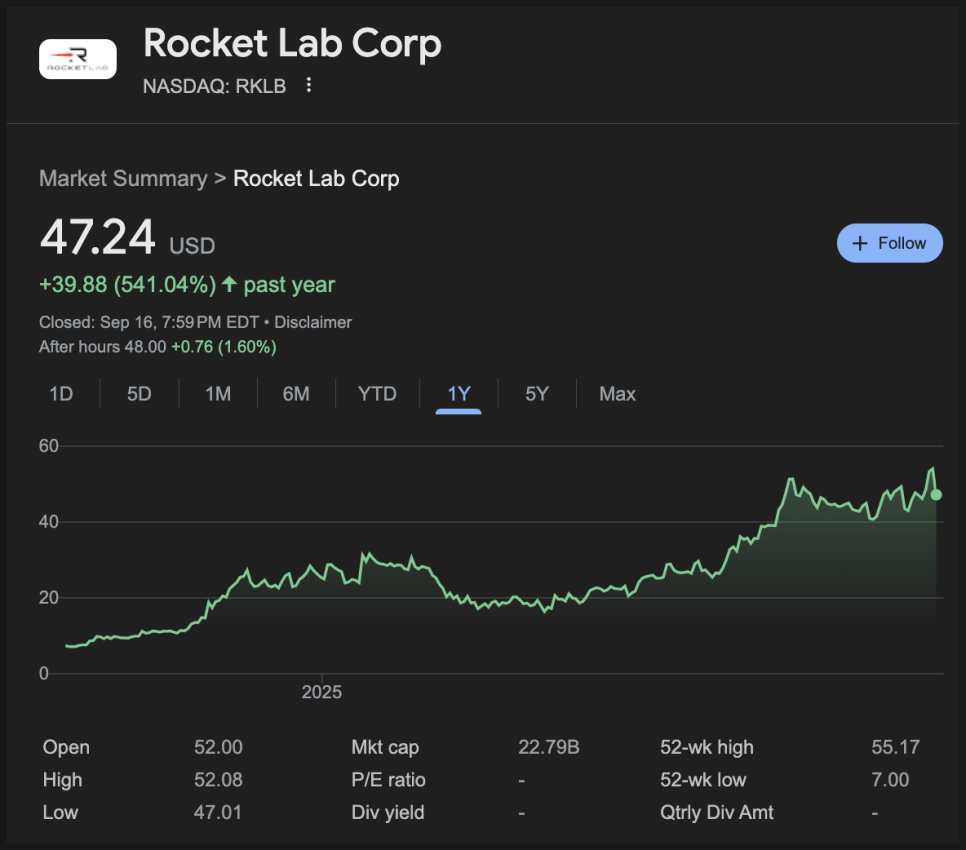Click the green up arrow icon
The height and width of the screenshot is (850, 966).
[x=229, y=284]
